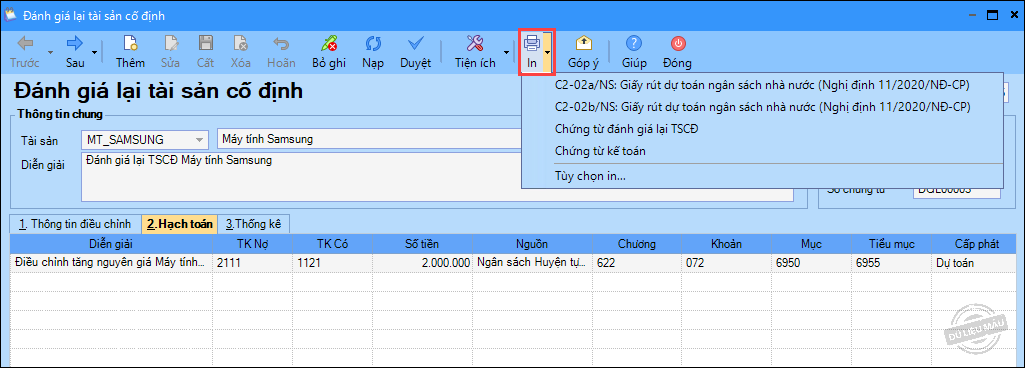Screen dimensions: 1025x368
Task: Click the In printer icon
Action: tap(533, 44)
